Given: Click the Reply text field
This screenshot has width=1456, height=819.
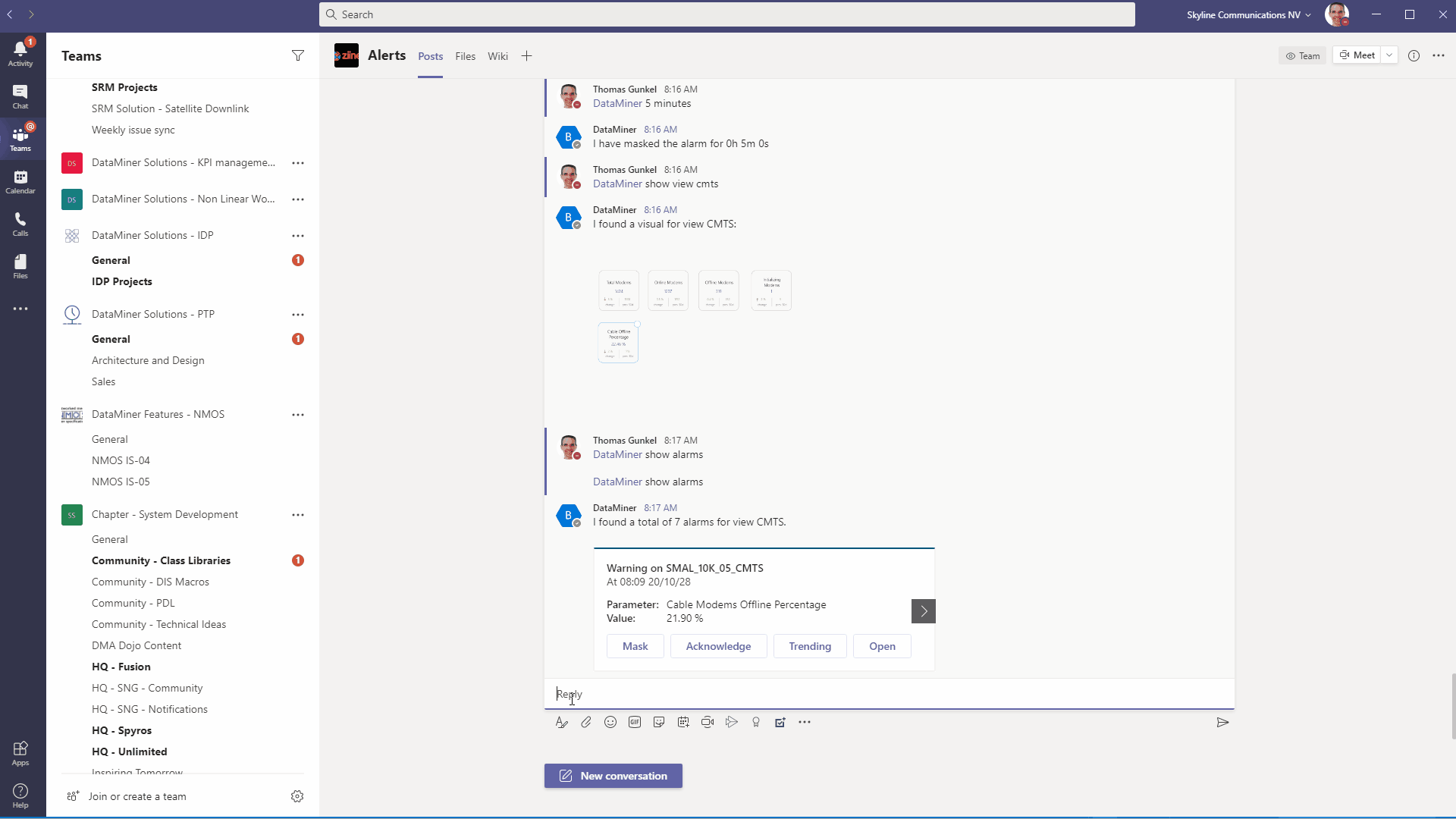Looking at the screenshot, I should [x=889, y=694].
